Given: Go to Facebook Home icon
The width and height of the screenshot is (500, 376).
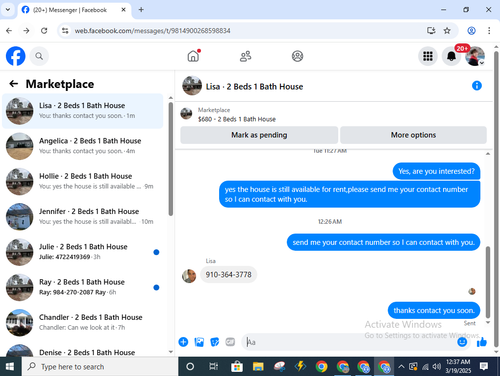Looking at the screenshot, I should (x=193, y=56).
